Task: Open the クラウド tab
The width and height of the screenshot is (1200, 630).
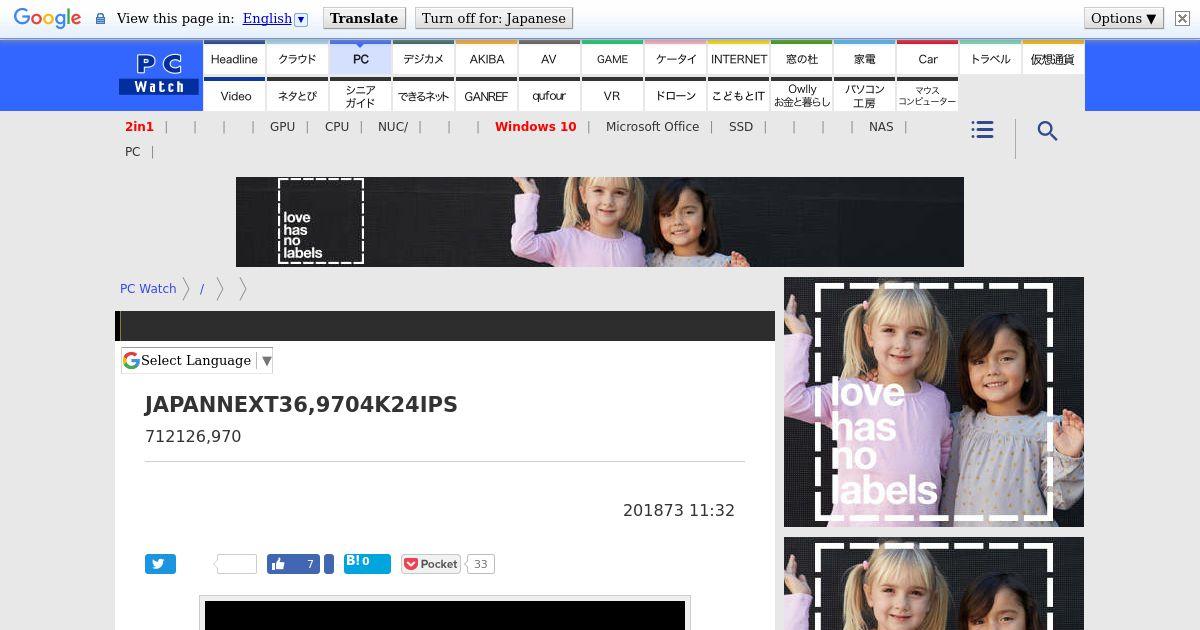Action: click(297, 58)
